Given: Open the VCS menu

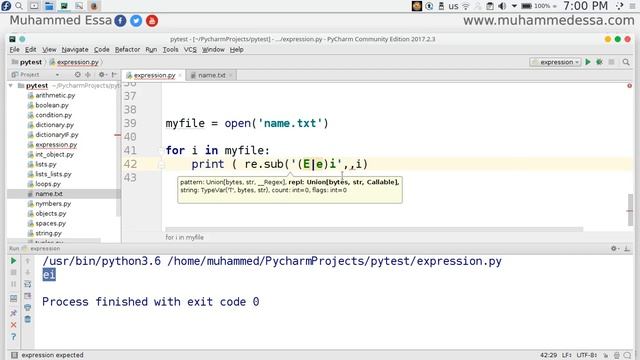Looking at the screenshot, I should pyautogui.click(x=190, y=49).
